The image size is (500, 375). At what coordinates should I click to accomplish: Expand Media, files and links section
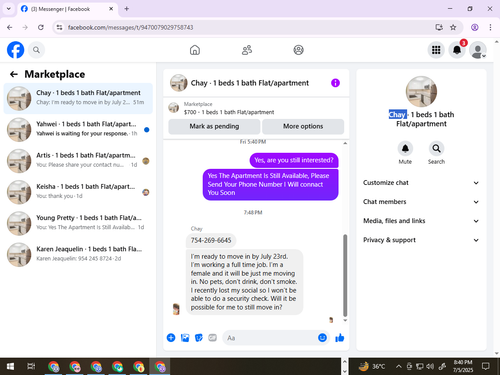click(421, 221)
